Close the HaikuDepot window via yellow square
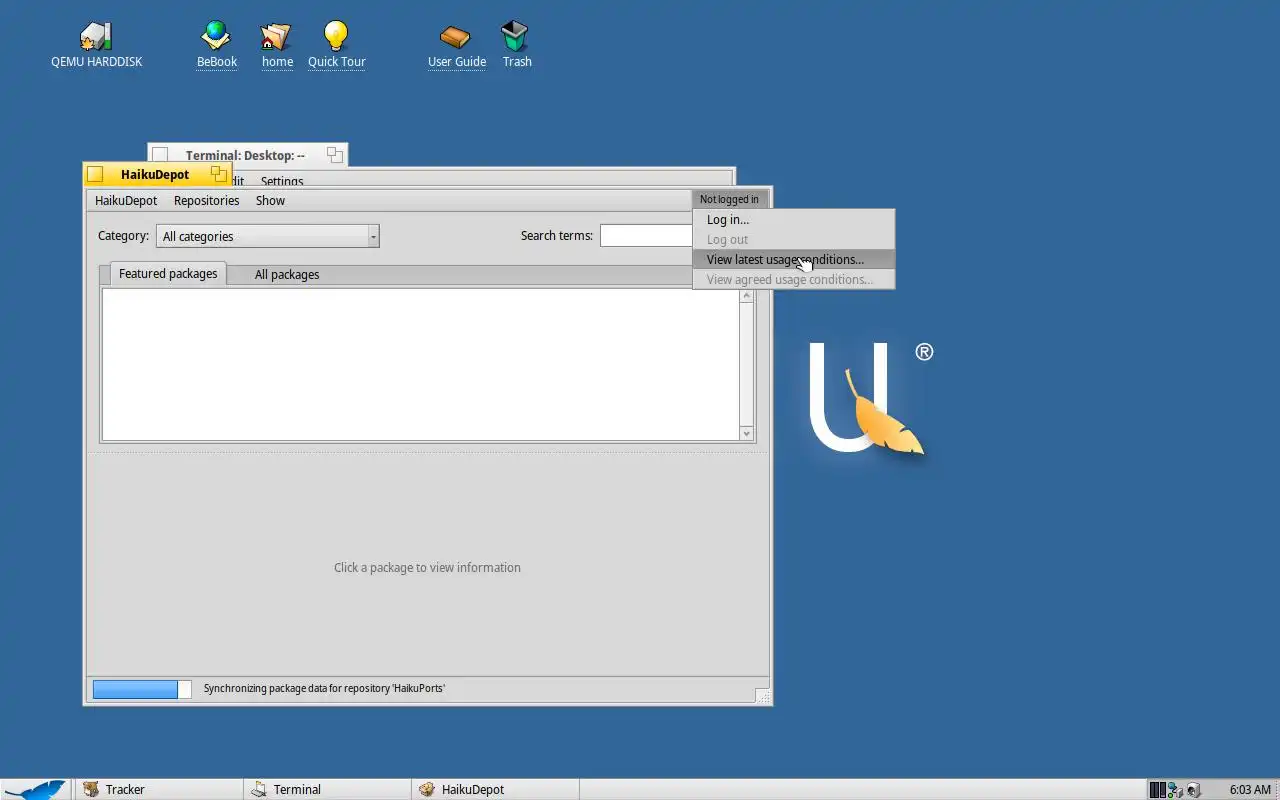 [95, 175]
